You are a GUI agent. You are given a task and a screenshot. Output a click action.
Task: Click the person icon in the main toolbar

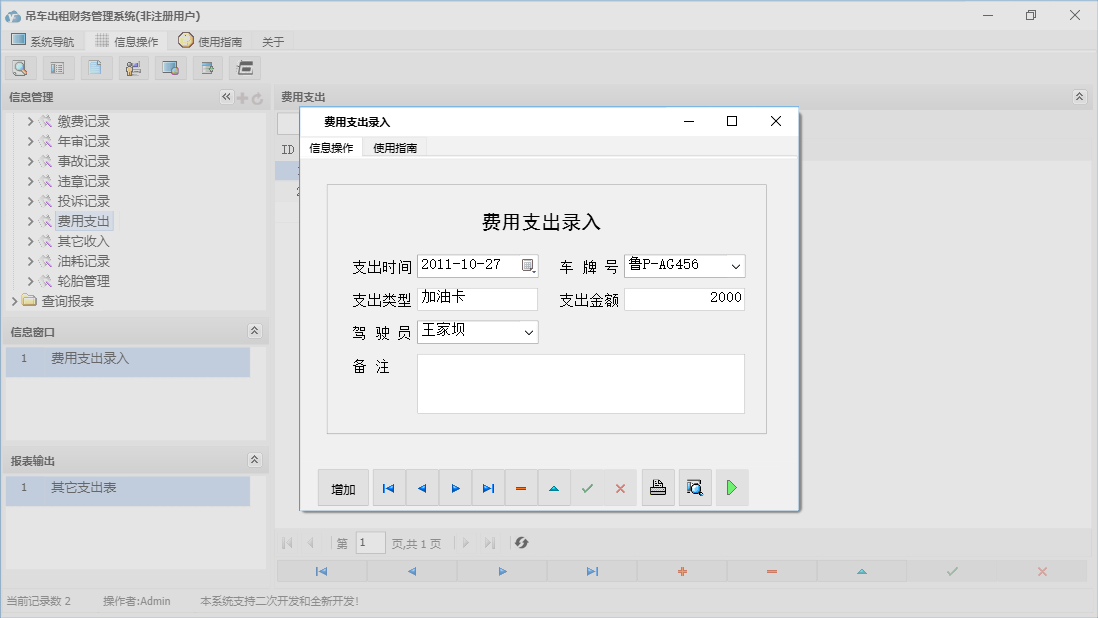pyautogui.click(x=133, y=67)
